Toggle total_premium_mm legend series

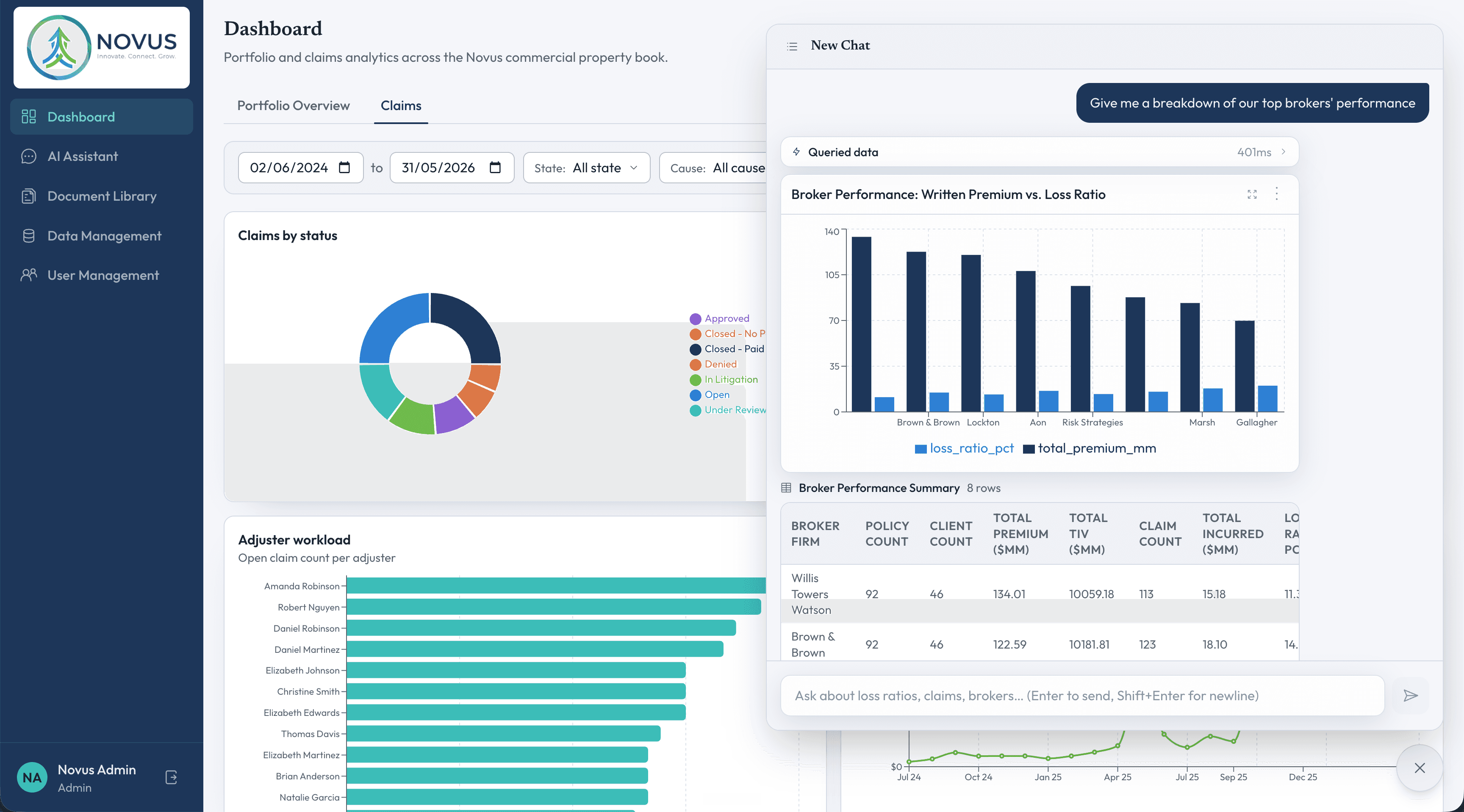(x=1089, y=448)
